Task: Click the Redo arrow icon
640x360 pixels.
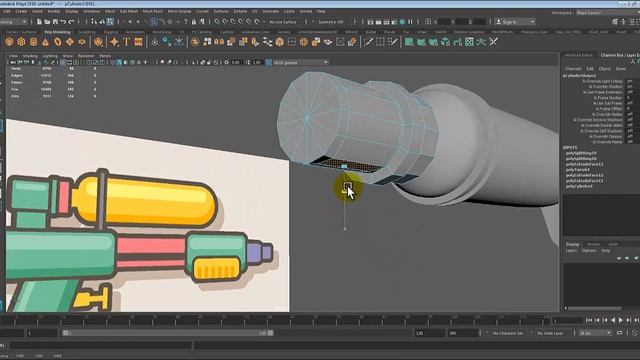Action: pos(71,22)
